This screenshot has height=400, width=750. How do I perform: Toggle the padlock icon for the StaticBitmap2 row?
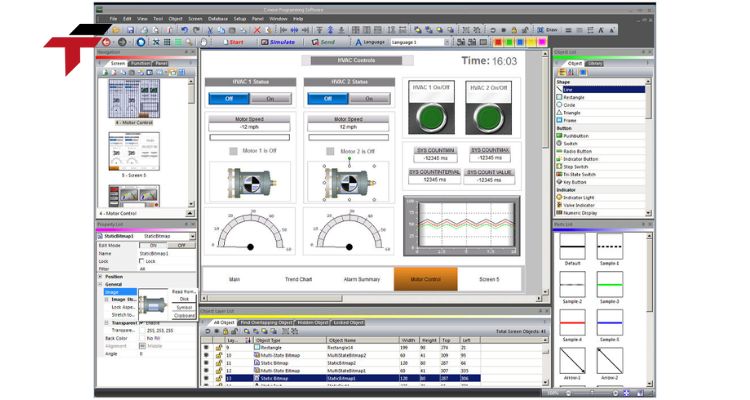click(x=219, y=363)
